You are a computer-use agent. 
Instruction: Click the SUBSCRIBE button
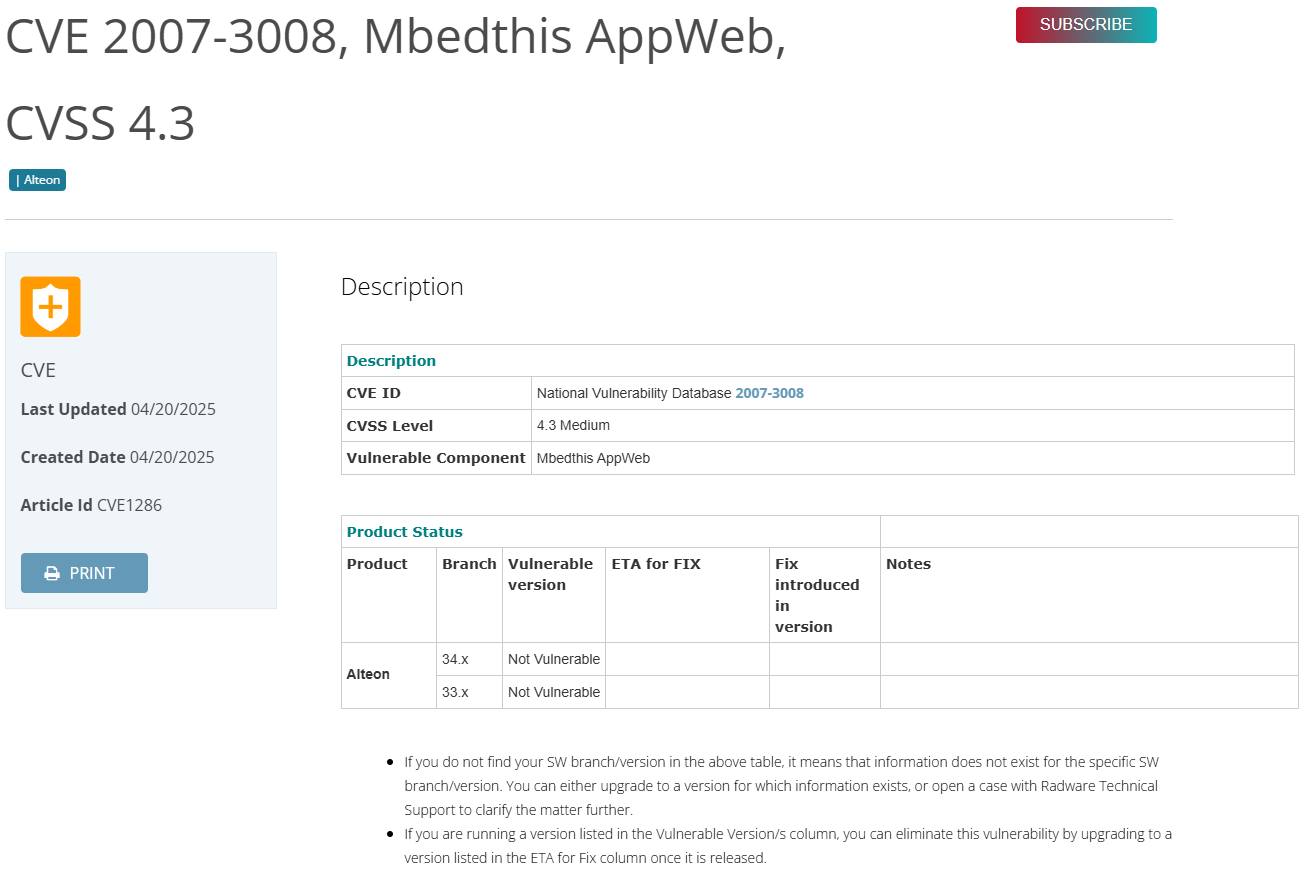tap(1086, 25)
